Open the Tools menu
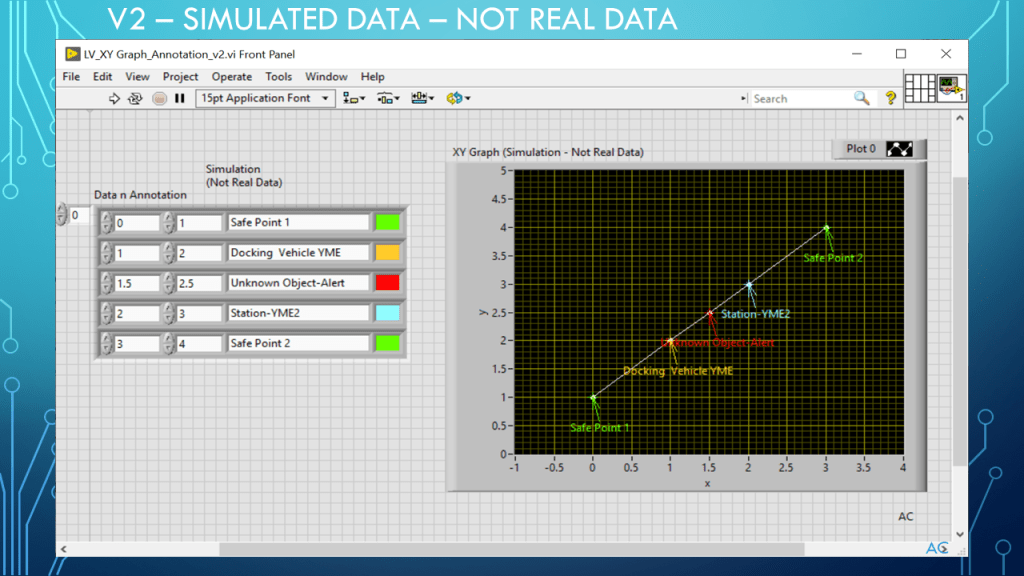The image size is (1024, 576). 278,77
